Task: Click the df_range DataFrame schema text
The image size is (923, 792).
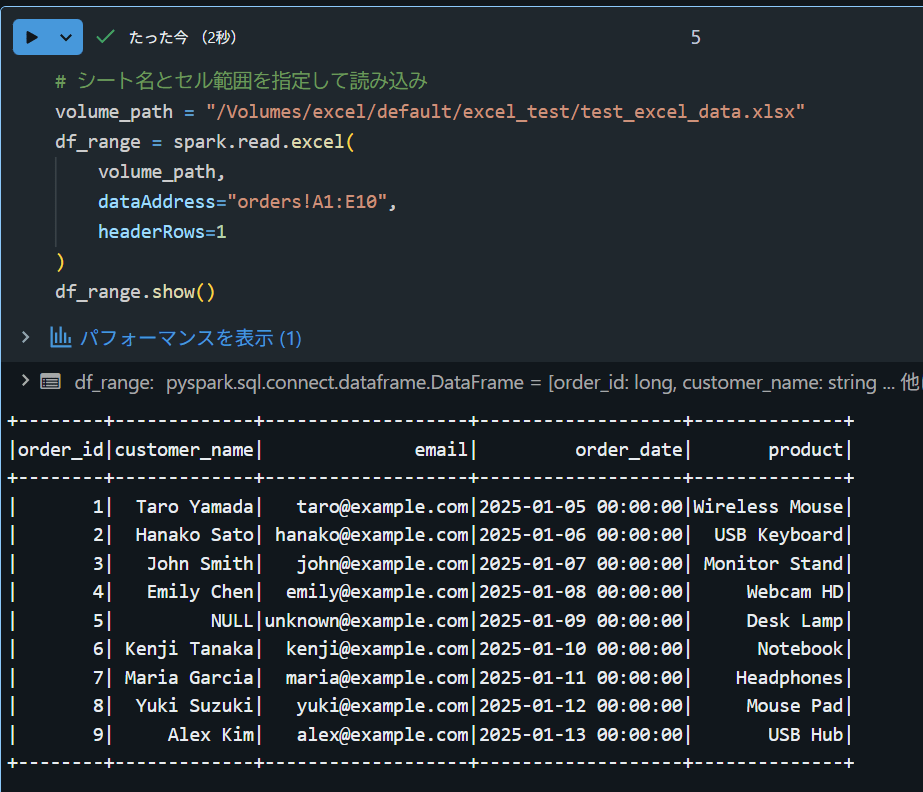Action: pos(498,383)
